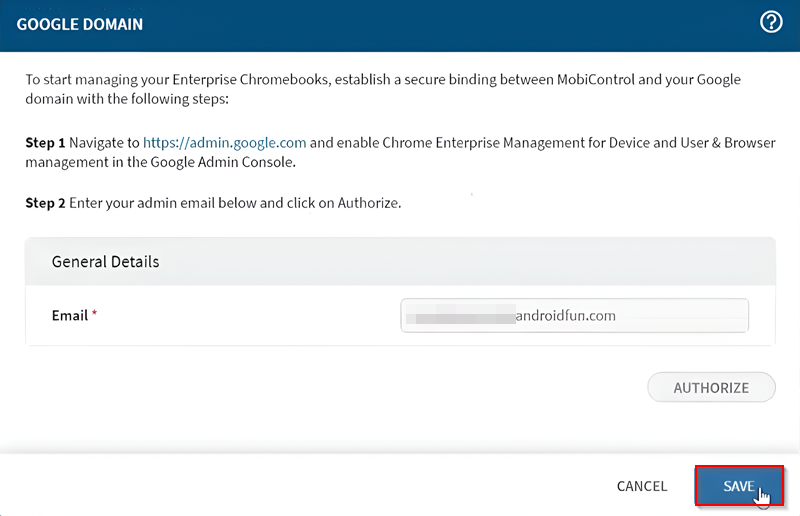This screenshot has width=800, height=516.
Task: Click the GOOGLE DOMAIN dialog title
Action: point(80,24)
